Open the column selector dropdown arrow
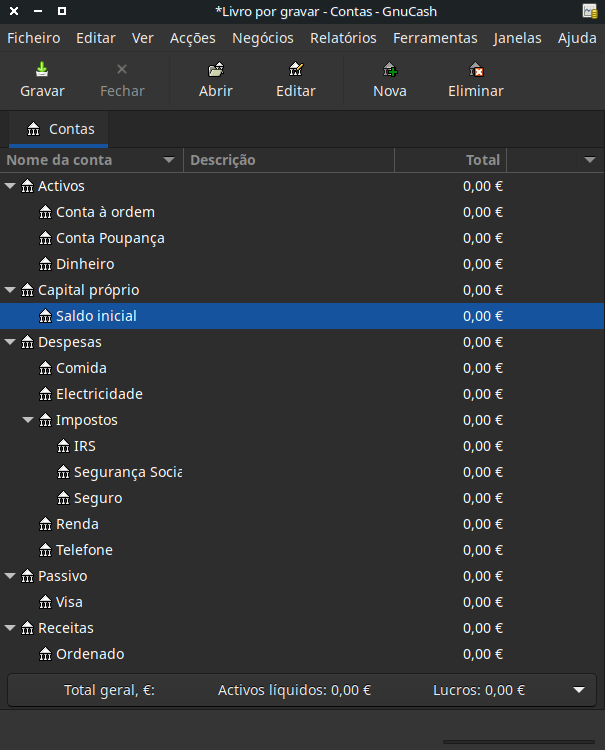The width and height of the screenshot is (605, 750). tap(590, 160)
